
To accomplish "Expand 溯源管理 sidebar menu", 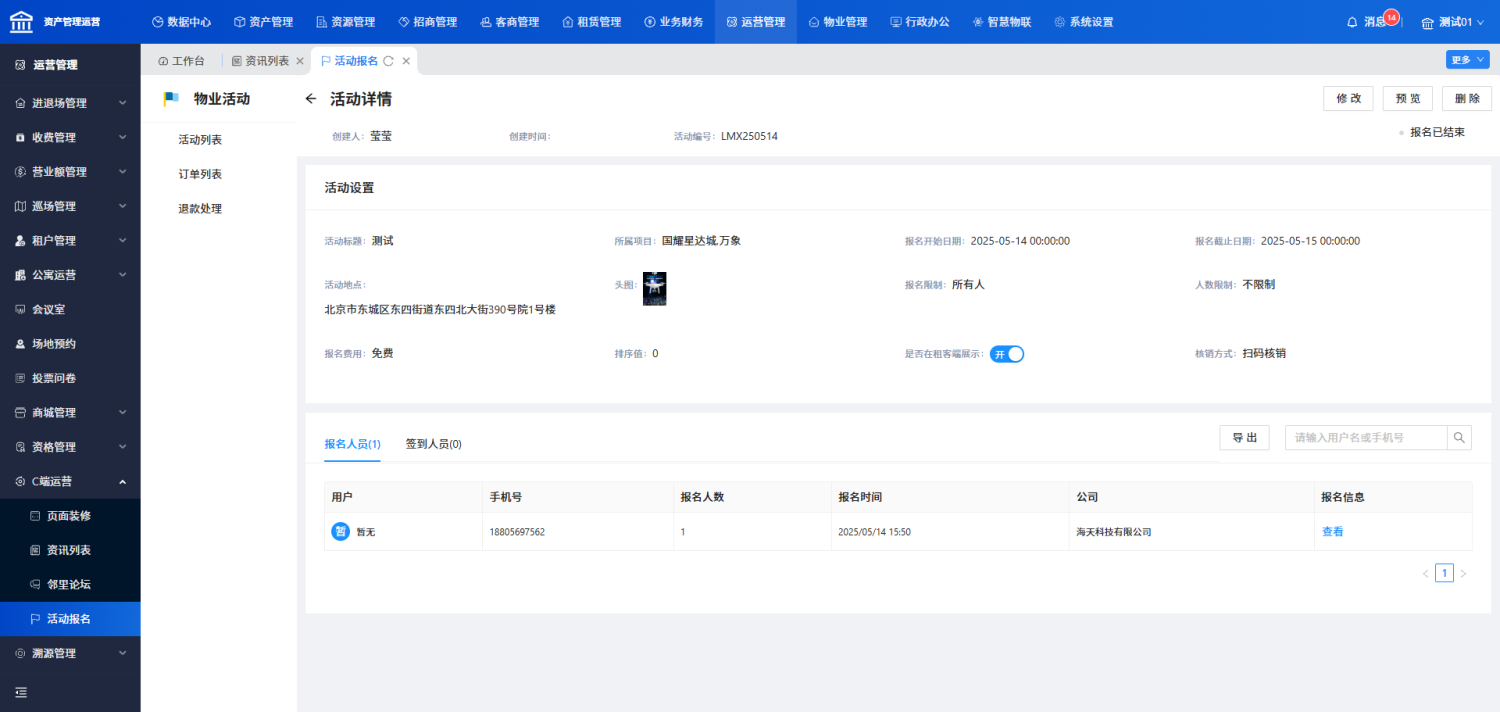I will coord(70,653).
